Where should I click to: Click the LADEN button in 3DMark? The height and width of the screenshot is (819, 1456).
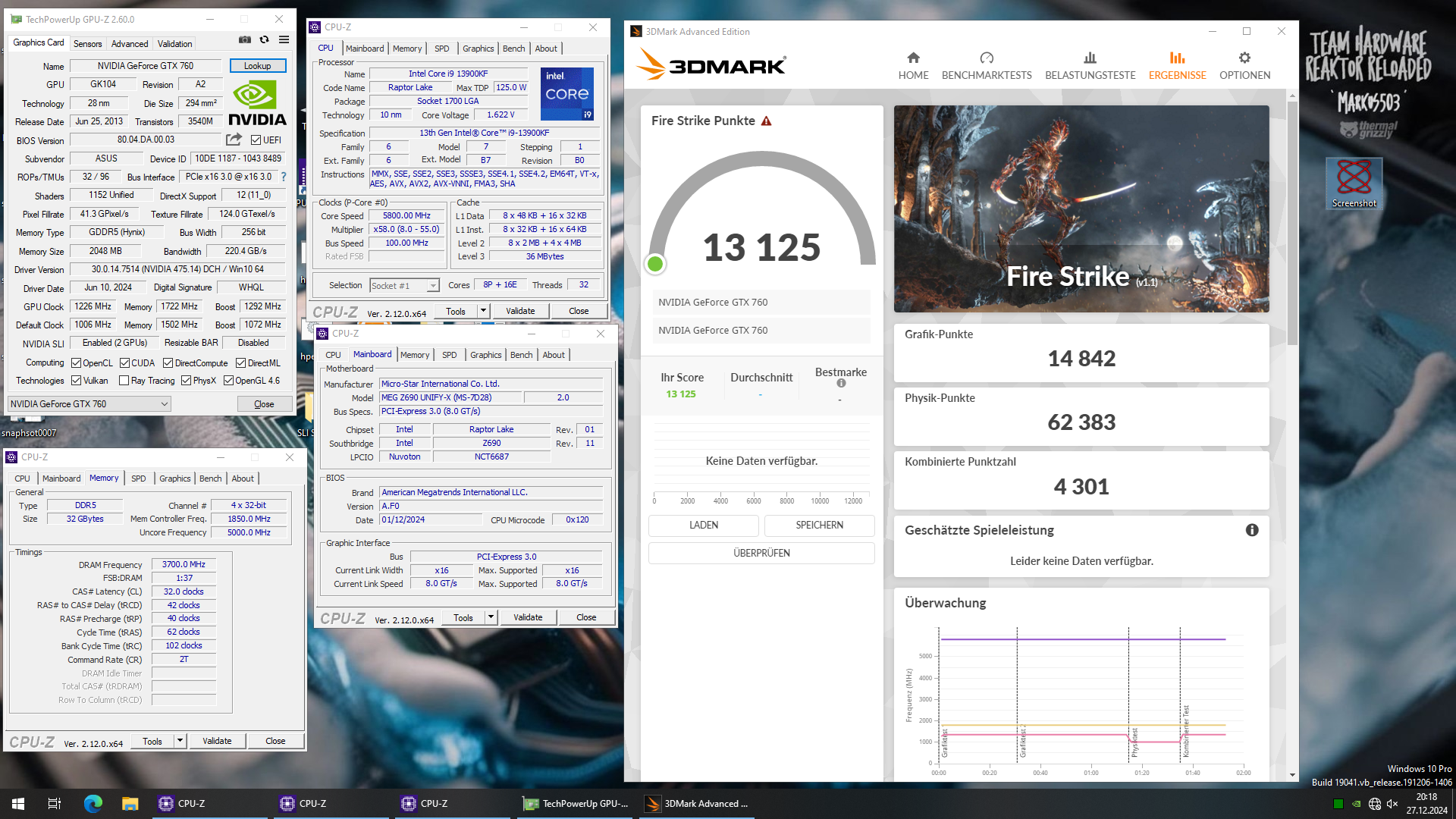point(704,525)
